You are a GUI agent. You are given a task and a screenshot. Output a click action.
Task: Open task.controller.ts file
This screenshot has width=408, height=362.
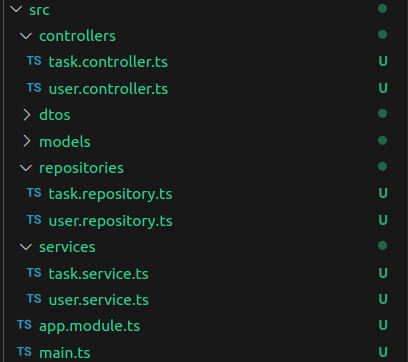(x=108, y=62)
